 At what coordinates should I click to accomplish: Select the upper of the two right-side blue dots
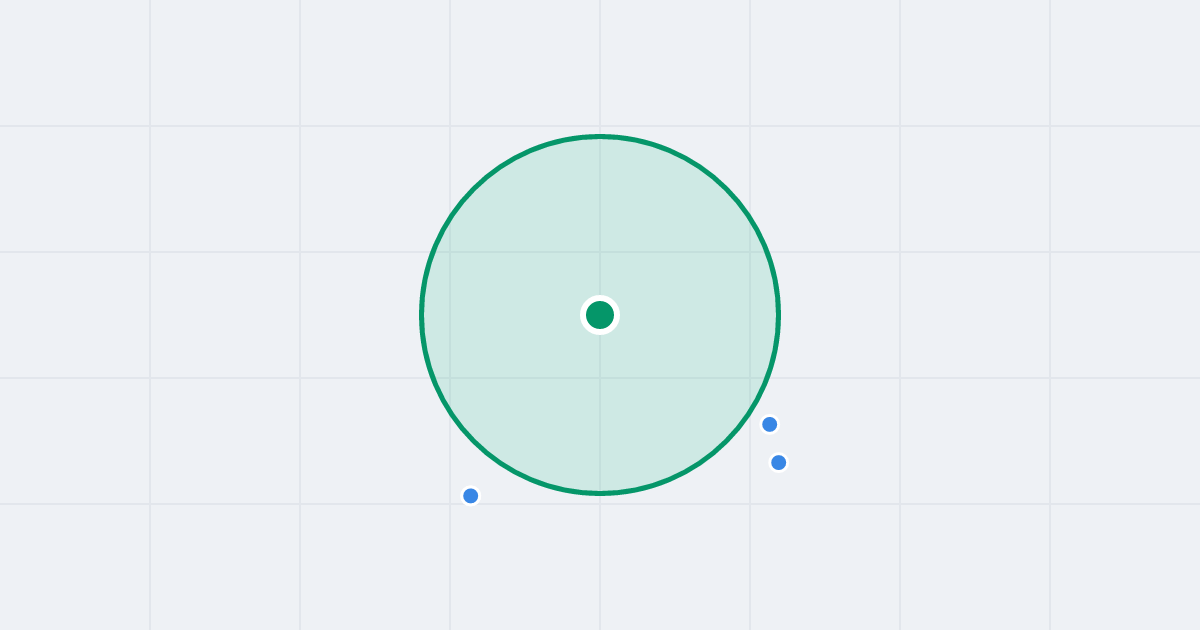click(x=770, y=424)
